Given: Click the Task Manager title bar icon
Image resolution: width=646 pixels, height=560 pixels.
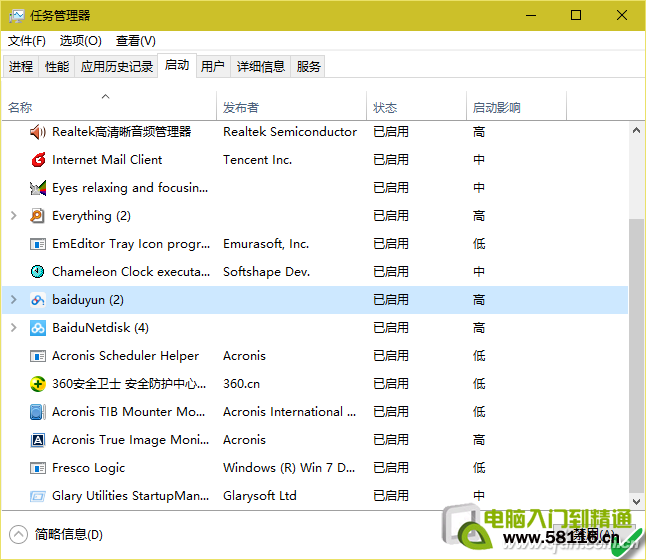Looking at the screenshot, I should (16, 16).
